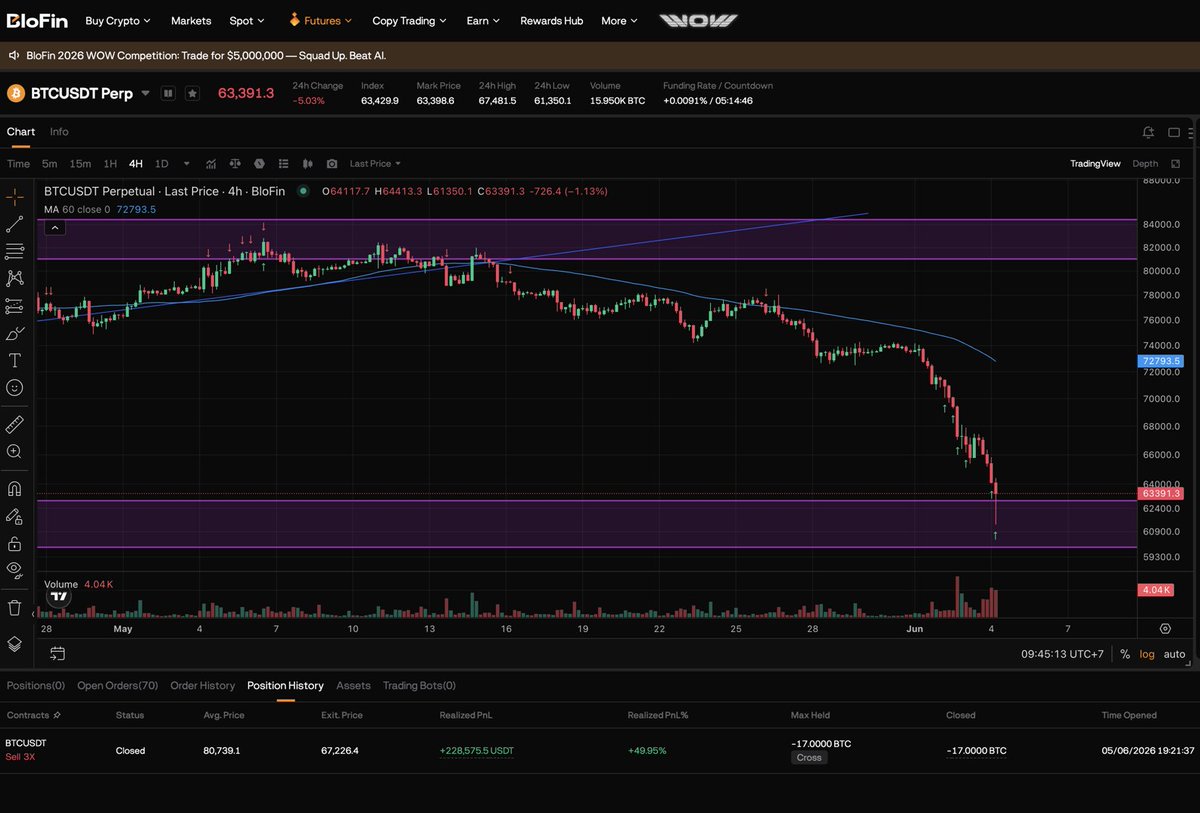
Task: Select the trend line drawing tool
Action: click(15, 224)
